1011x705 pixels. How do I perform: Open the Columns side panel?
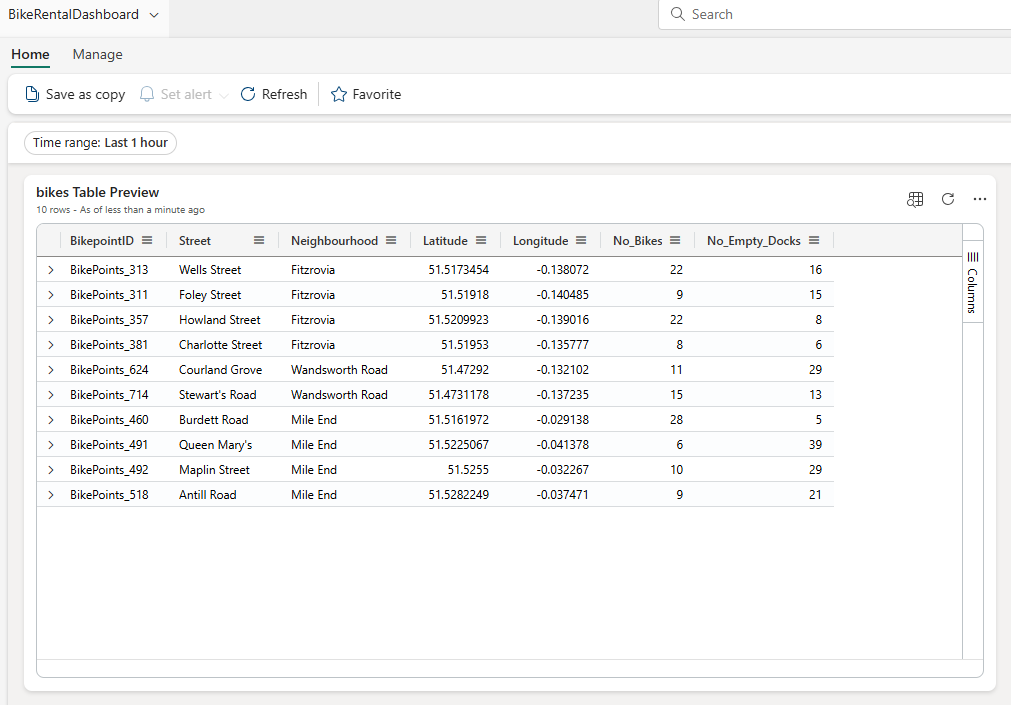972,282
